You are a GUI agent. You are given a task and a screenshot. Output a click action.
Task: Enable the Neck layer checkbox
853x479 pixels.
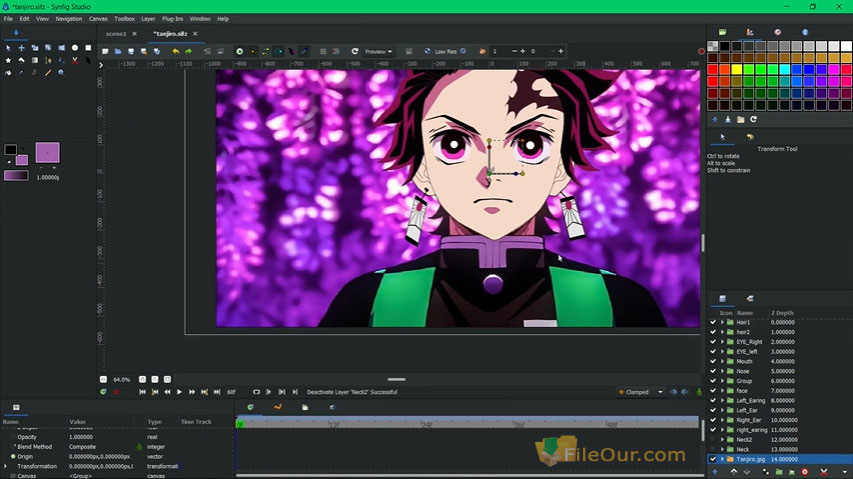pos(713,450)
